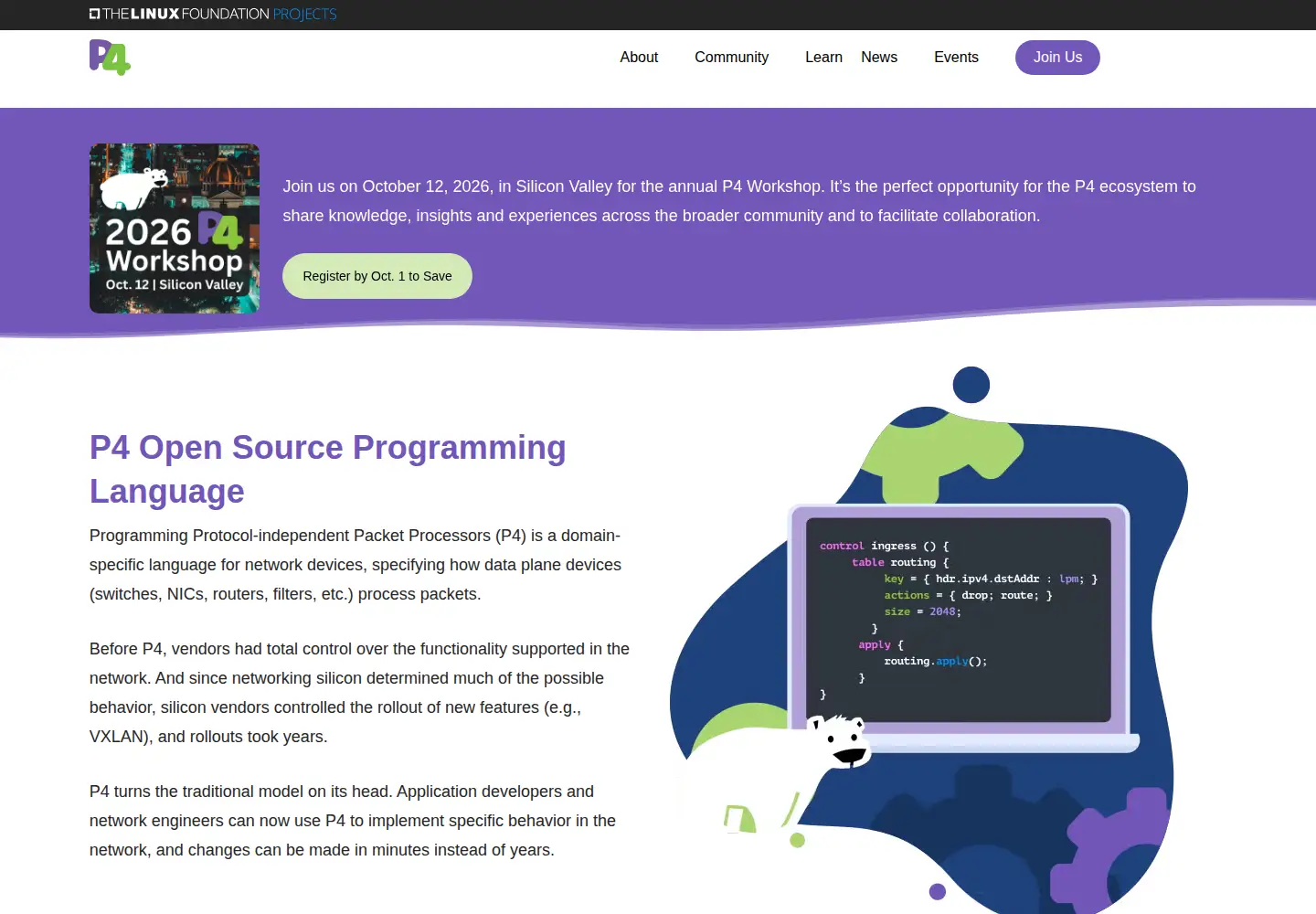Open the Events menu item
The height and width of the screenshot is (914, 1316).
click(x=956, y=58)
